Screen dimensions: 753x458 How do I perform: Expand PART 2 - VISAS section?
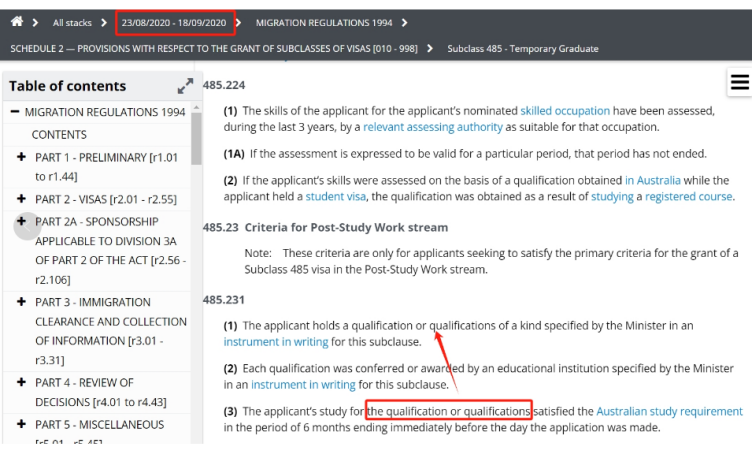[21, 199]
